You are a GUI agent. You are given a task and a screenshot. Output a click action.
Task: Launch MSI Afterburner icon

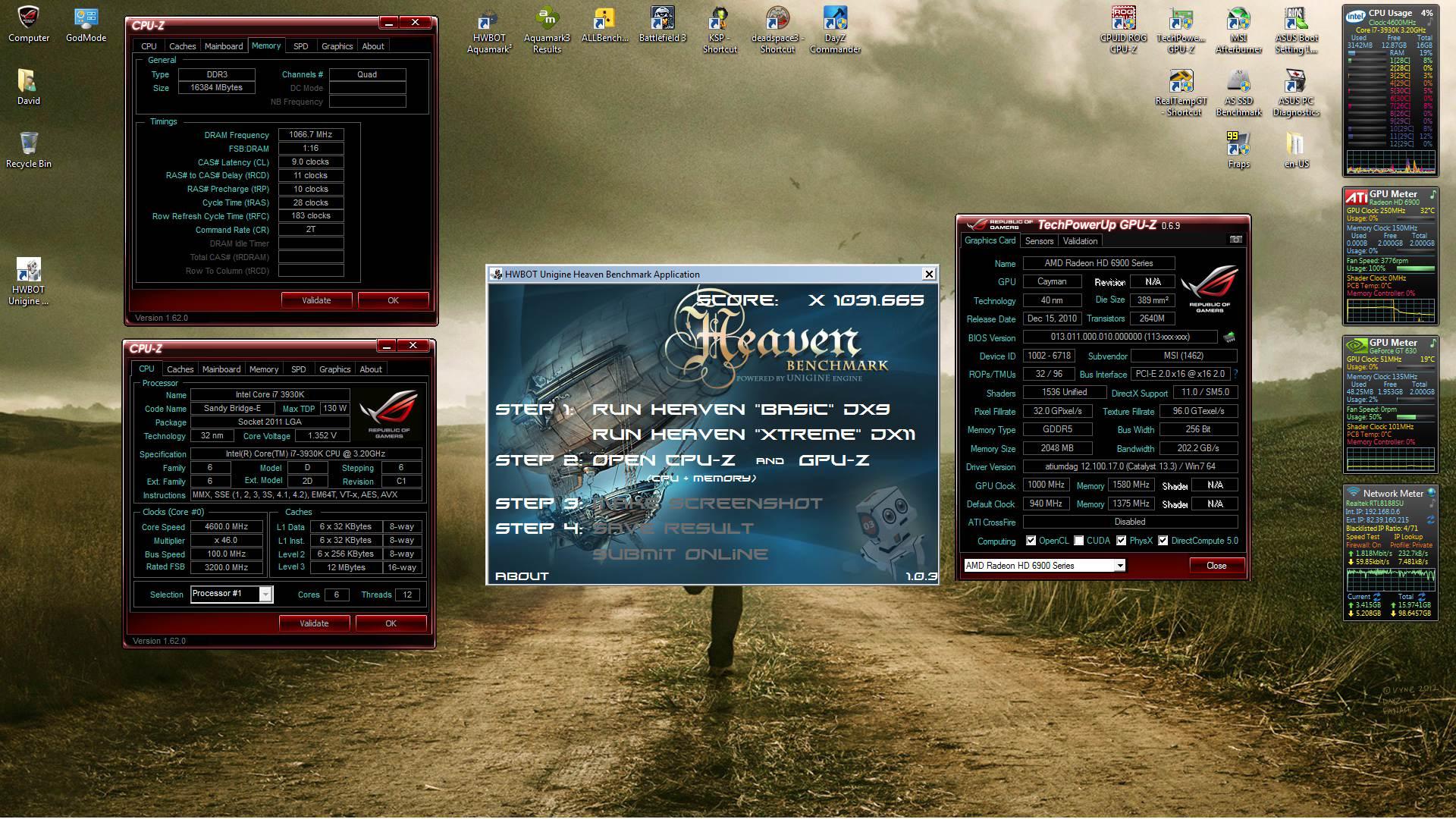pyautogui.click(x=1238, y=30)
